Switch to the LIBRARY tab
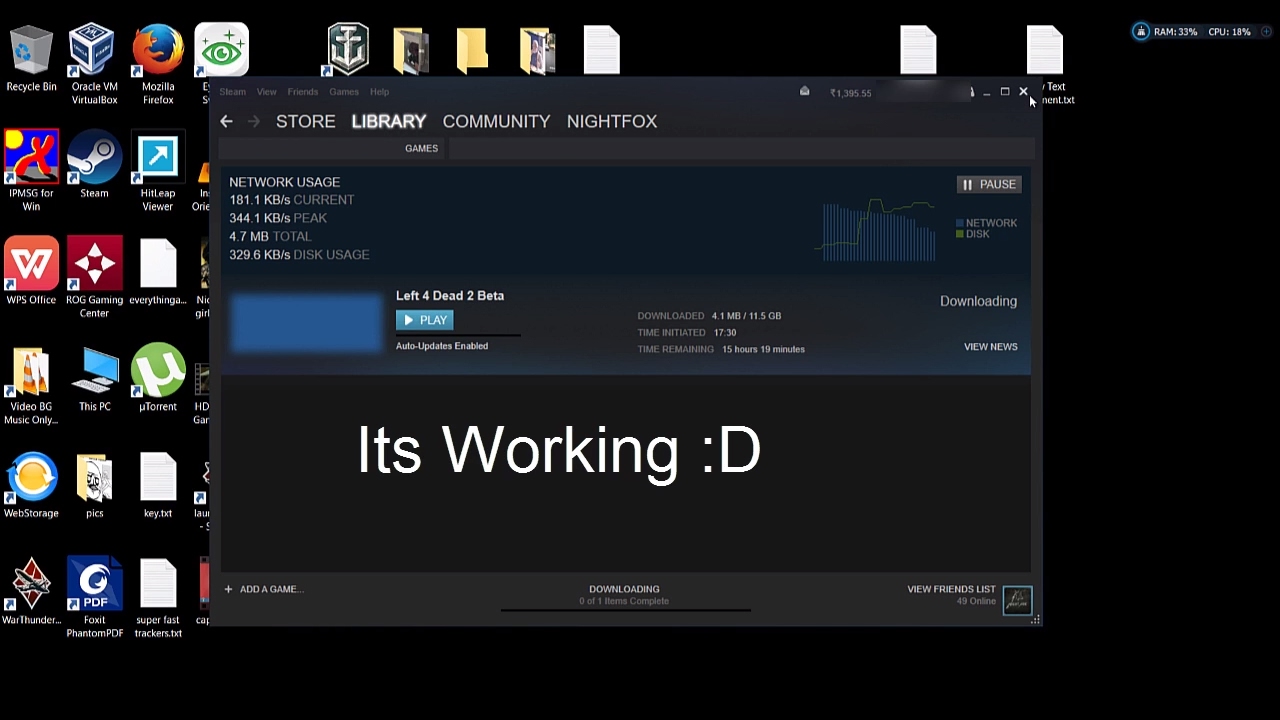Screen dimensions: 1280x720 (389, 121)
